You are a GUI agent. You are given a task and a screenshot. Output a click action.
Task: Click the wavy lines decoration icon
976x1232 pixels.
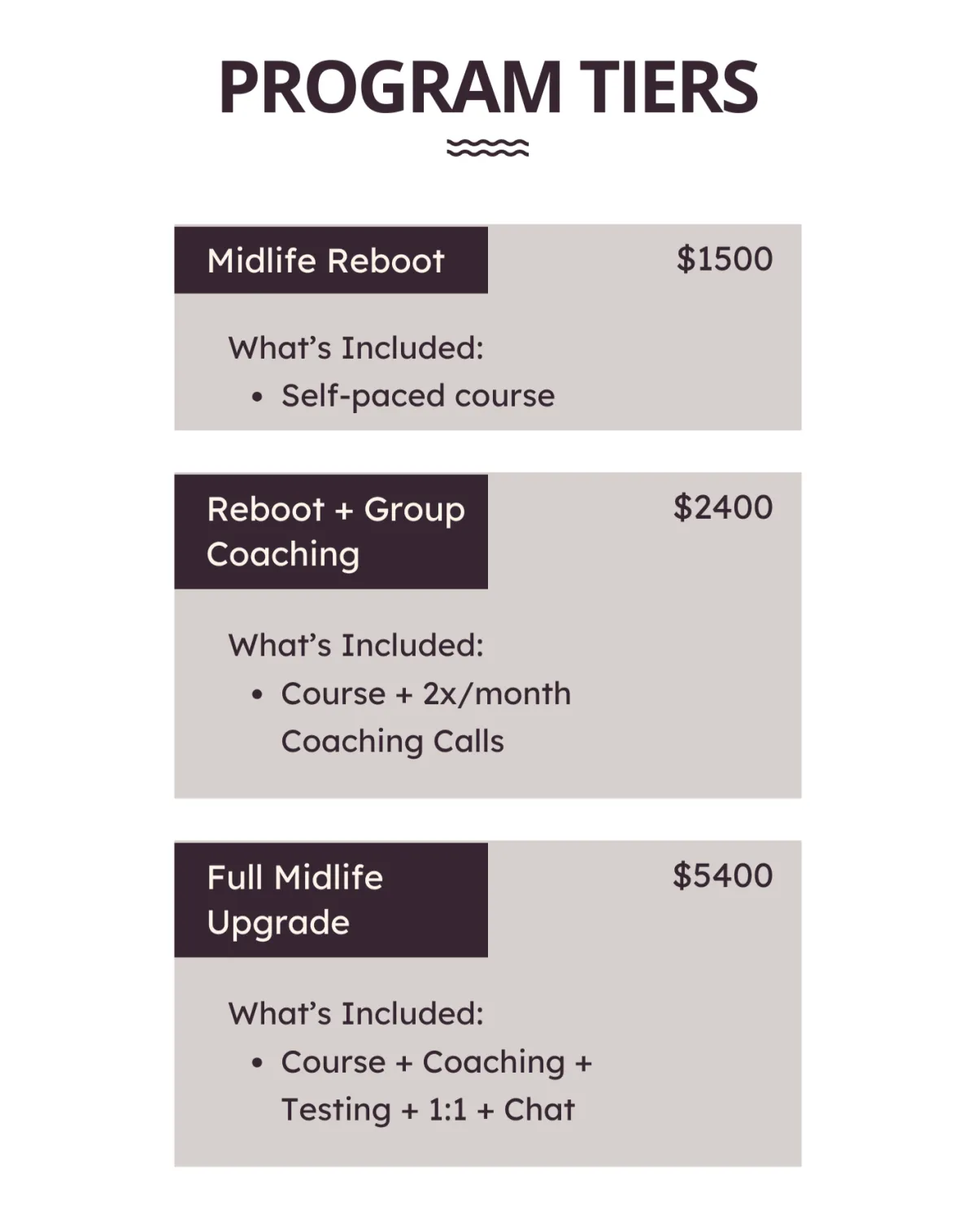click(x=488, y=147)
